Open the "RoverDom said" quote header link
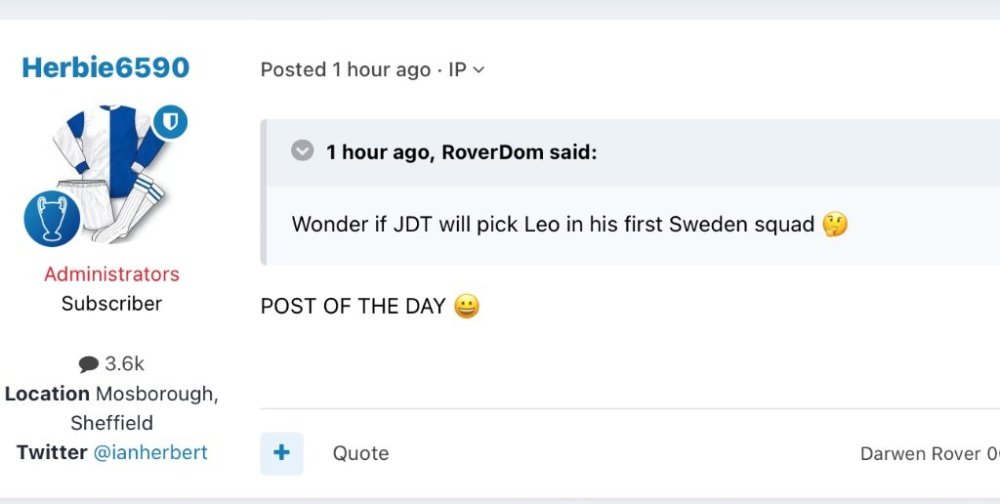The height and width of the screenshot is (504, 1000). click(x=461, y=152)
